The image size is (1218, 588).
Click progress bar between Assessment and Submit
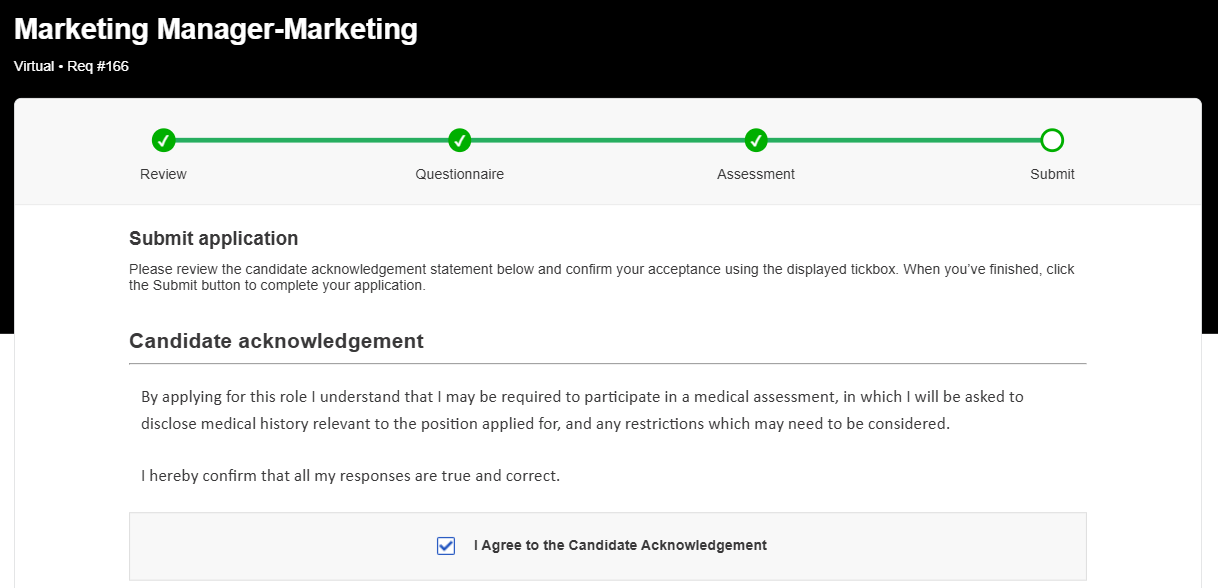click(x=904, y=140)
